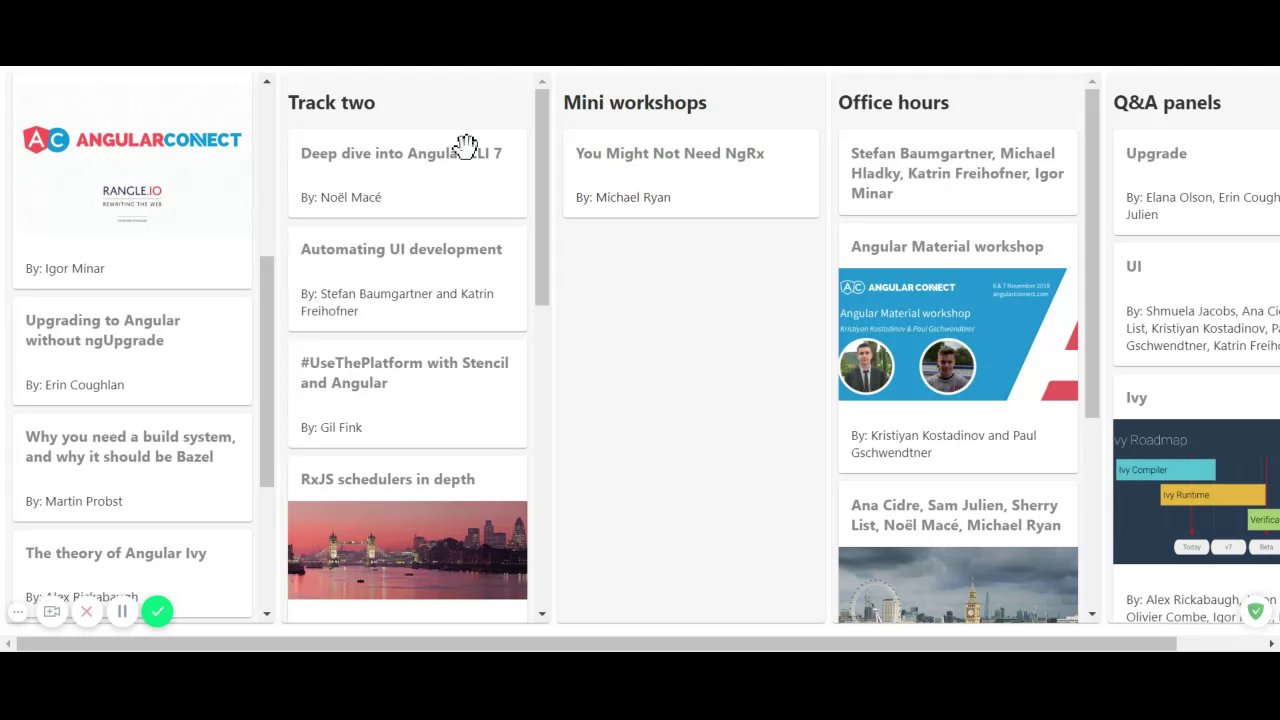Click the green AdGuard shield icon
Screen dimensions: 1280x720
pyautogui.click(x=1256, y=610)
